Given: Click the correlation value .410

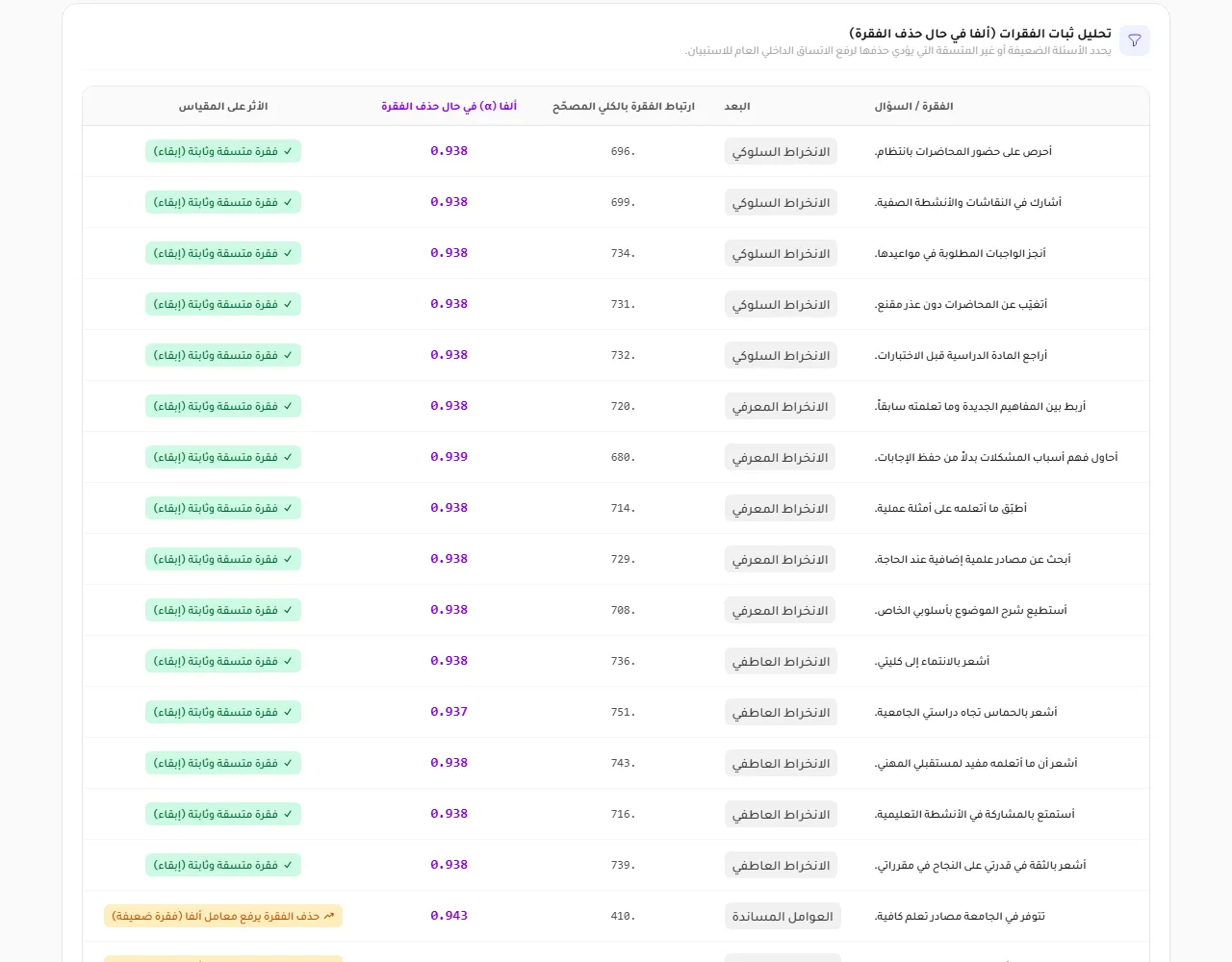Looking at the screenshot, I should pyautogui.click(x=623, y=916).
